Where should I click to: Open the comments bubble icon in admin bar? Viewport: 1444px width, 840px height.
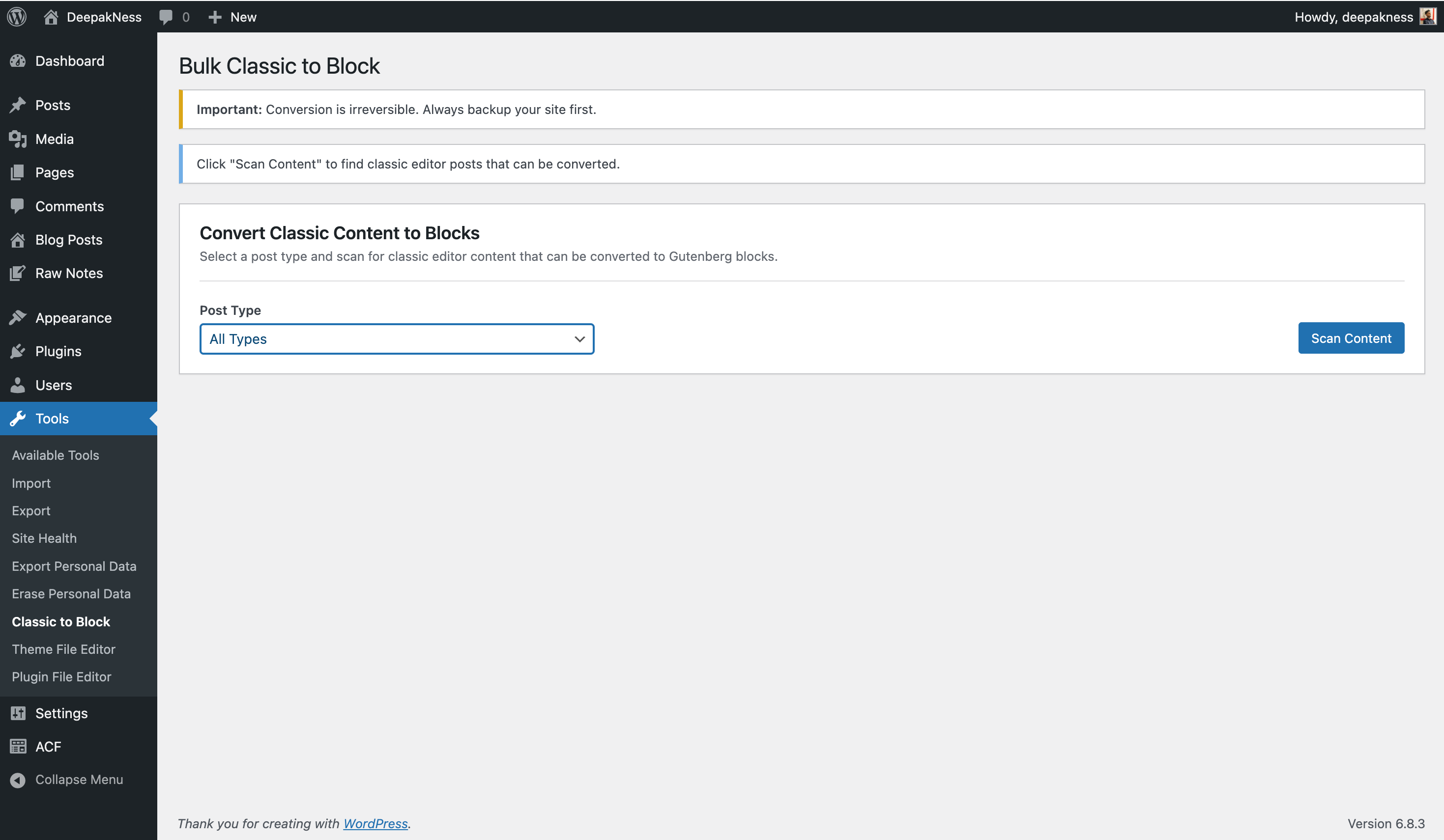pos(166,17)
